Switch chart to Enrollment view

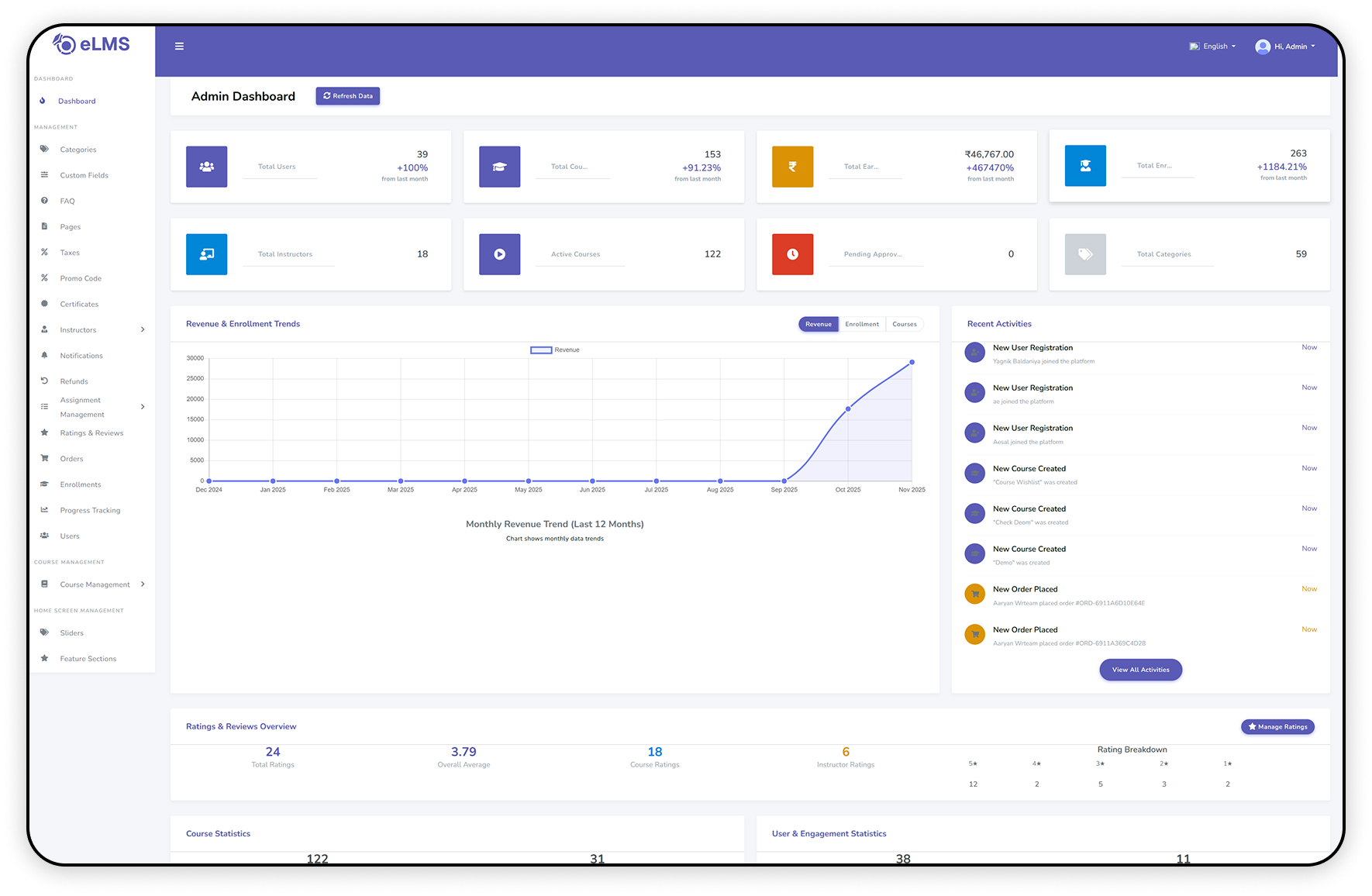click(x=862, y=325)
